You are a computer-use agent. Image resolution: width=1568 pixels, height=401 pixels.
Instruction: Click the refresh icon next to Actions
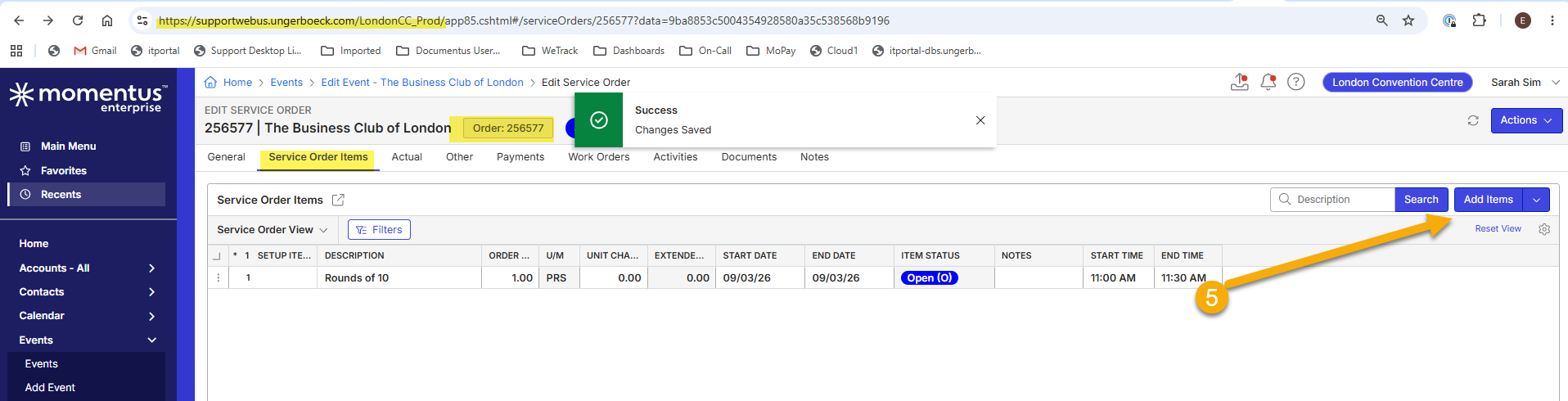pyautogui.click(x=1473, y=120)
